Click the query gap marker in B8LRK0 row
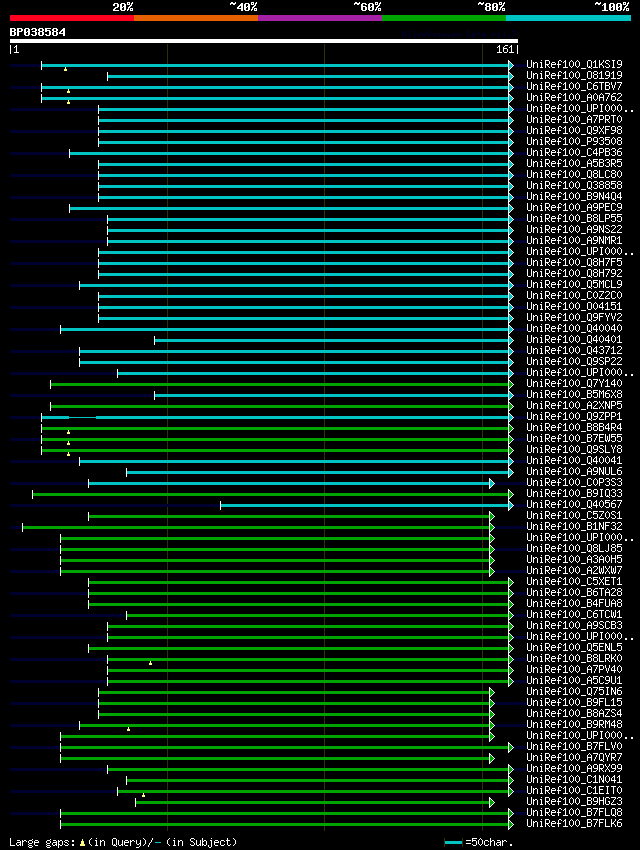 [150, 663]
